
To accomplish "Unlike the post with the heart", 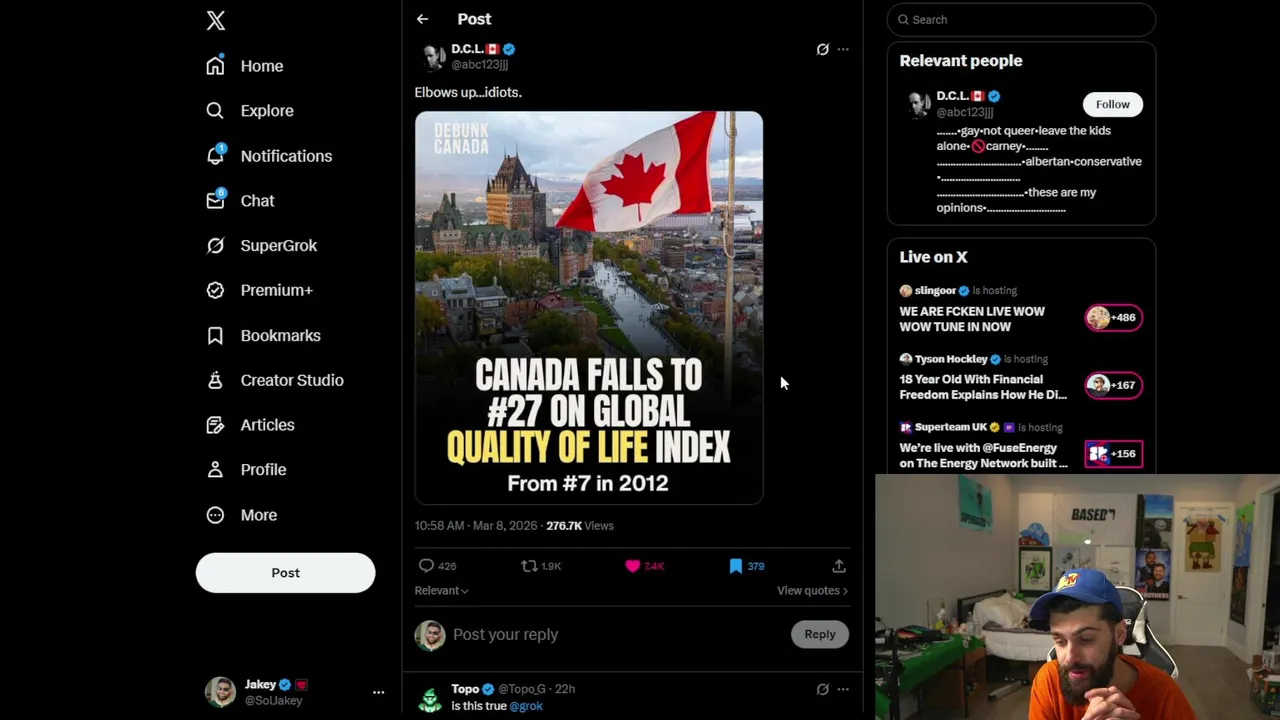I will [632, 566].
